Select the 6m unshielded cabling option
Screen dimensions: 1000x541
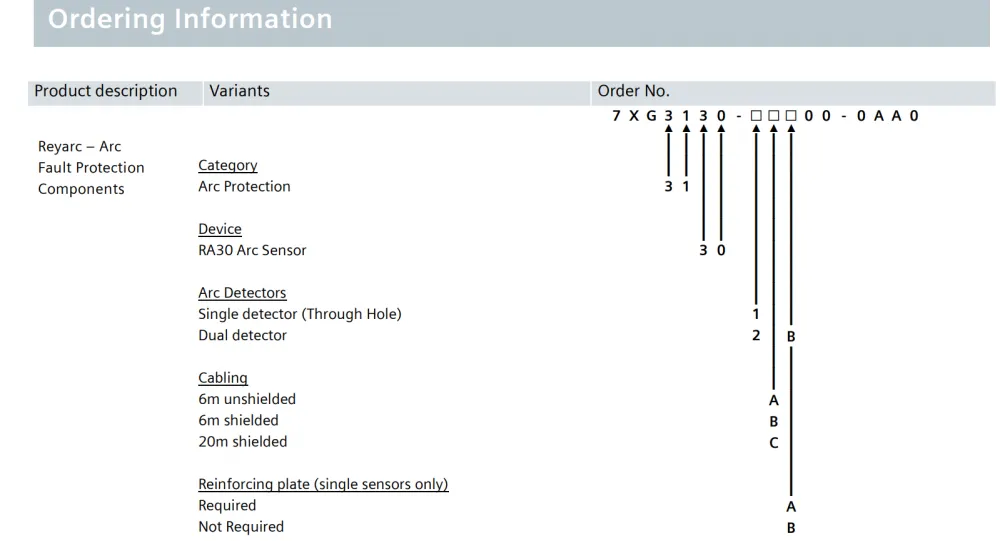click(247, 399)
